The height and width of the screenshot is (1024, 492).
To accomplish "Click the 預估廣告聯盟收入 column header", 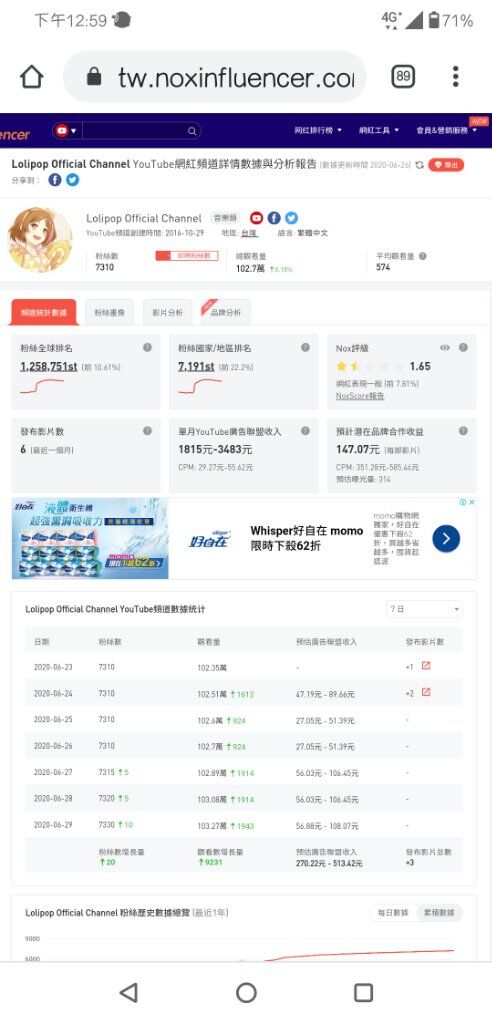I will point(326,642).
